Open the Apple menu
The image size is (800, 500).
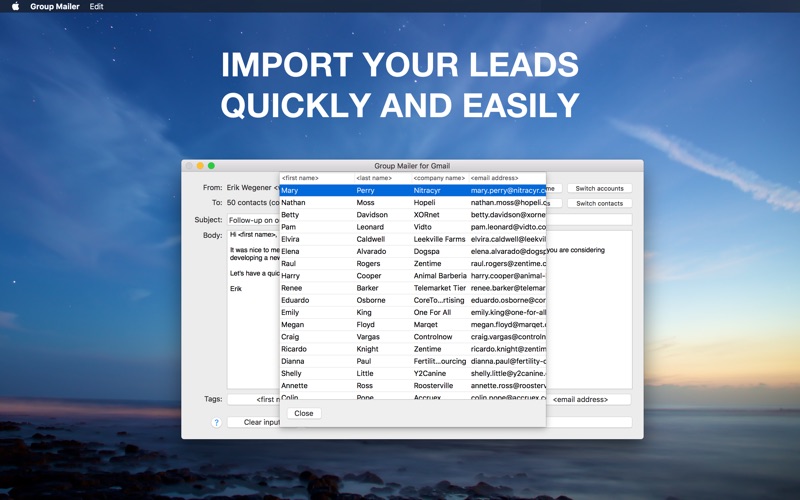15,7
